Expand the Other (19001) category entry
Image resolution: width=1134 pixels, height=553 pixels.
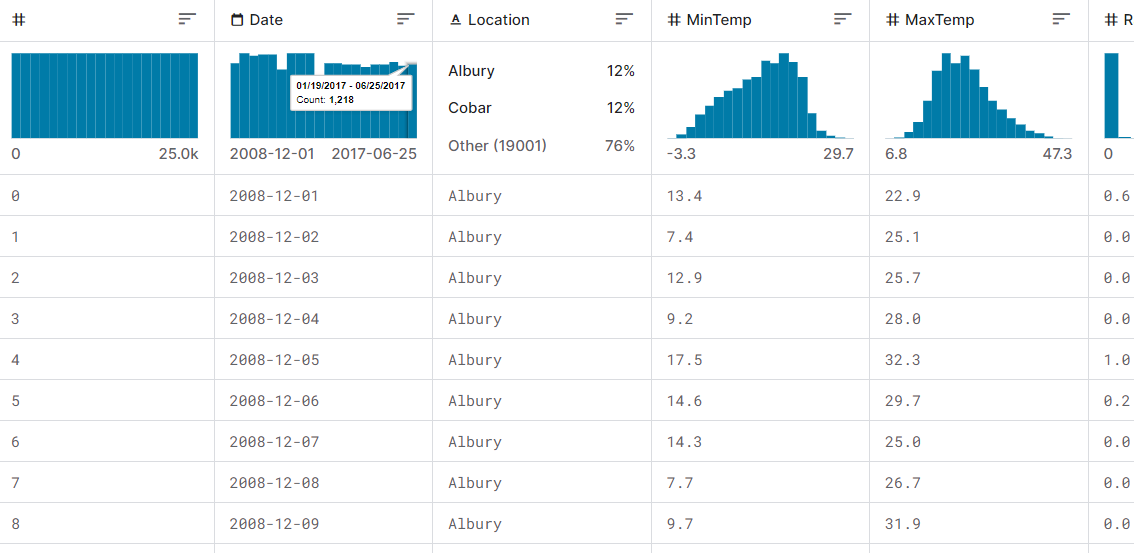pos(541,146)
